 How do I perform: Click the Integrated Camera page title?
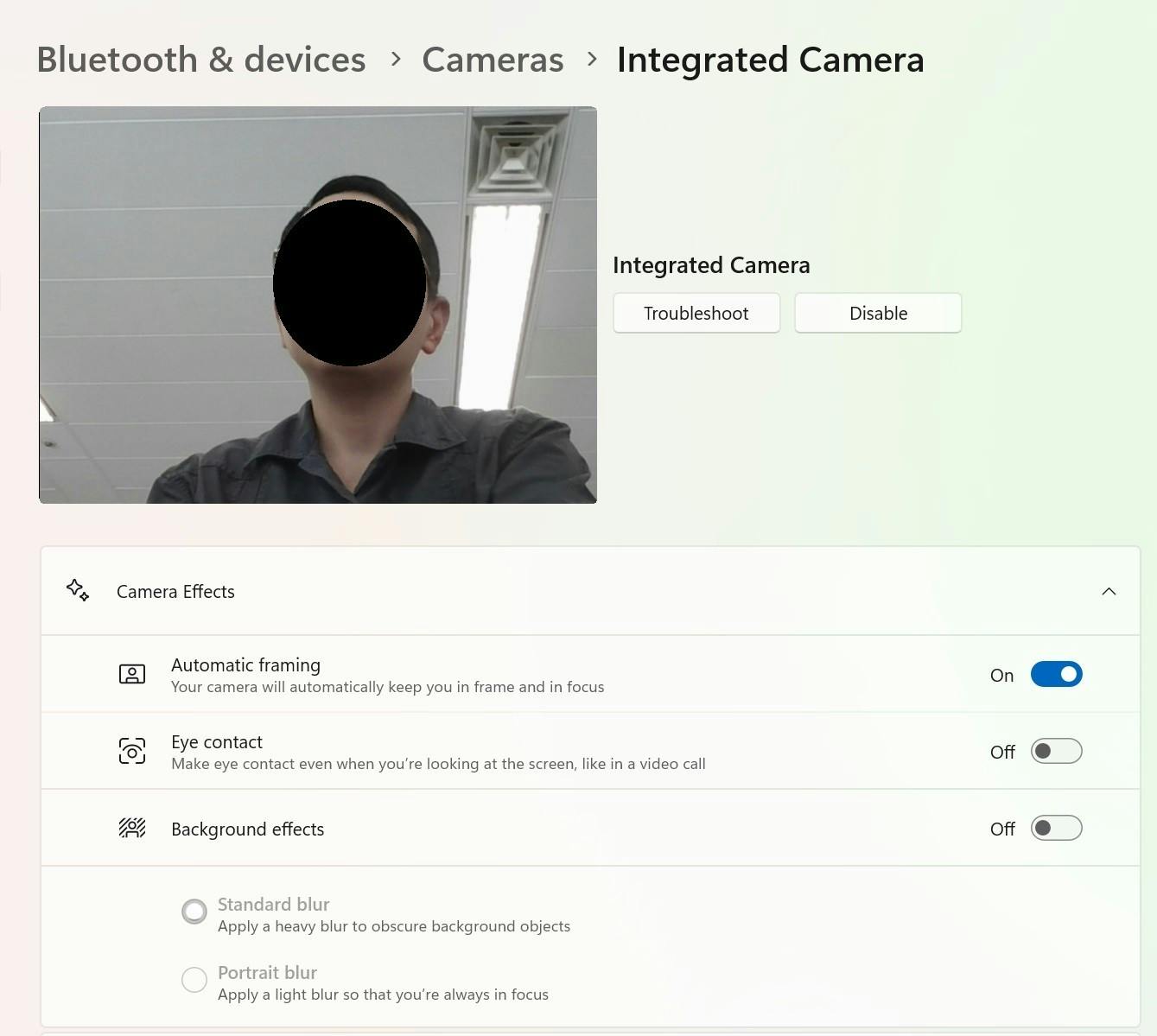[771, 60]
